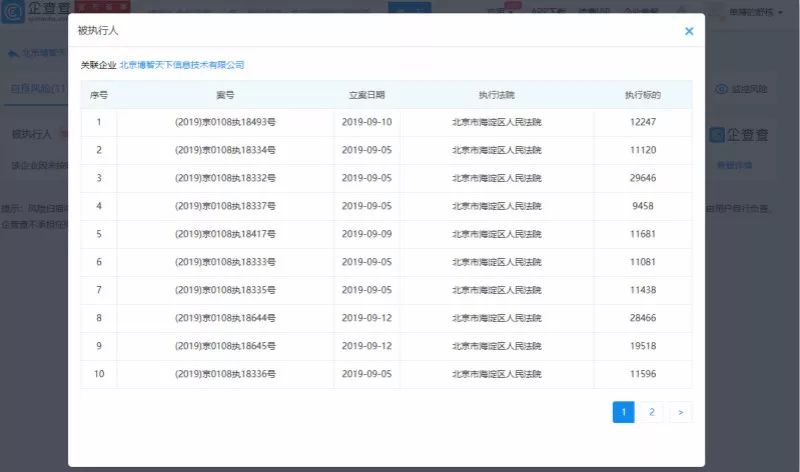Click the 监控风险 eye icon

(721, 89)
